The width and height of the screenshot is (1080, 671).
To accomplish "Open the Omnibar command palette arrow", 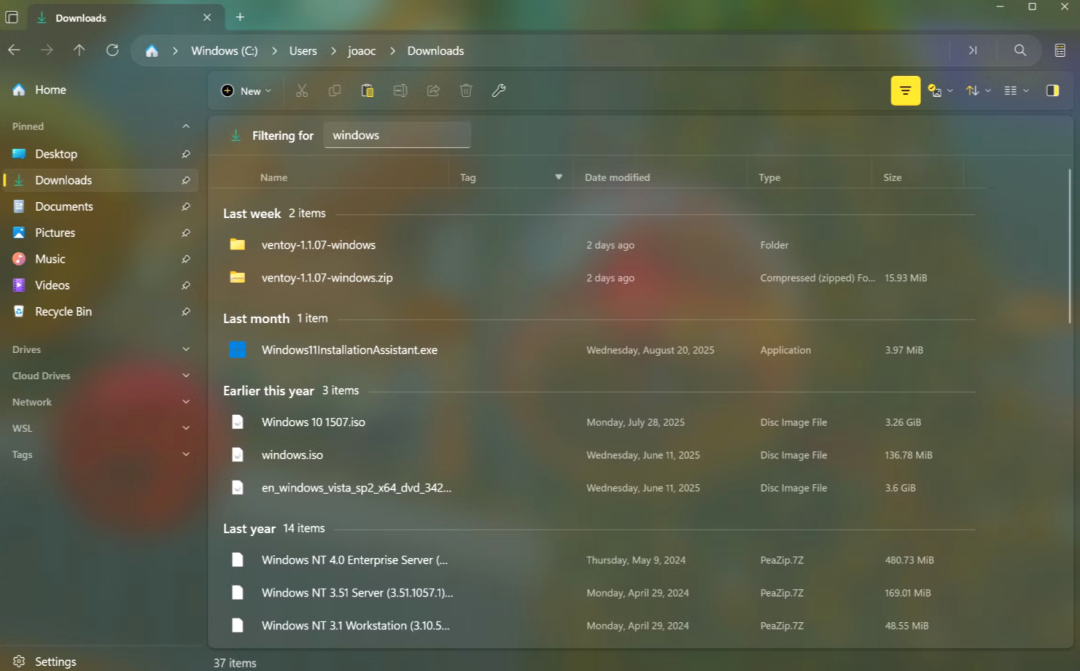I will 973,50.
